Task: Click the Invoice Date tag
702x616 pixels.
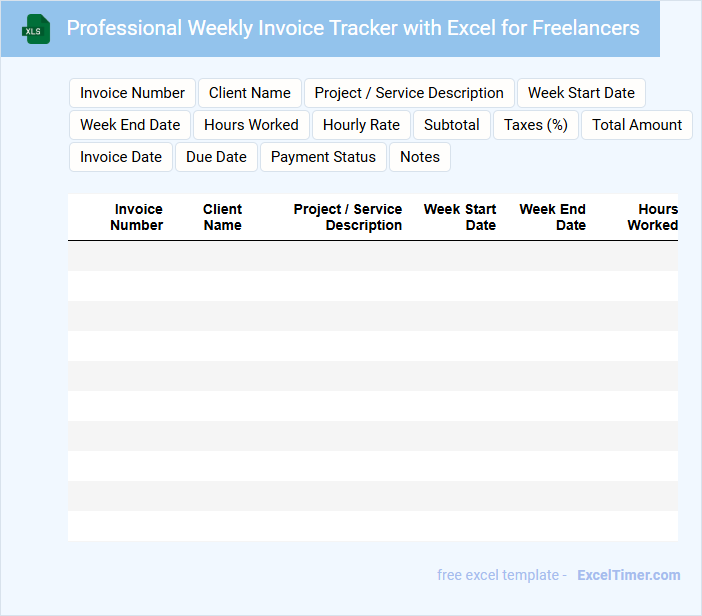Action: [x=121, y=157]
